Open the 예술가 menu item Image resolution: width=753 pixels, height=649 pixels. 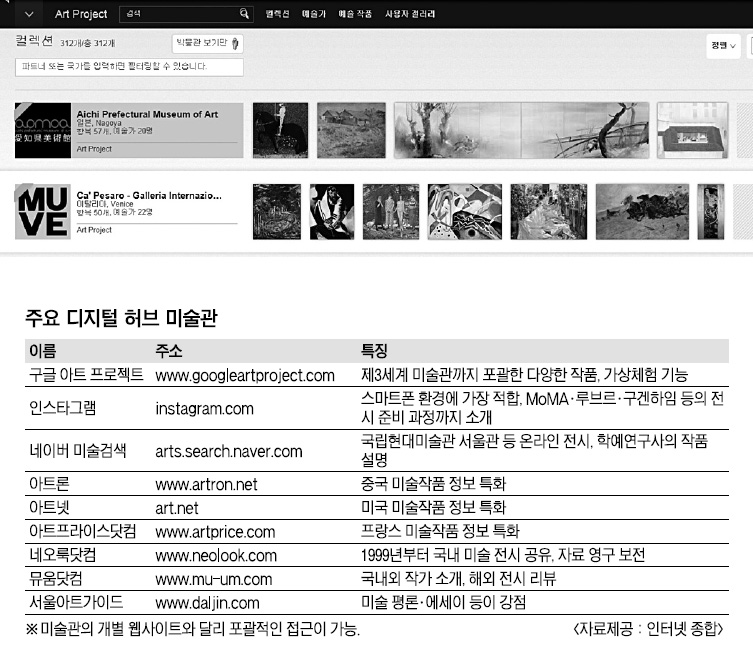click(314, 14)
